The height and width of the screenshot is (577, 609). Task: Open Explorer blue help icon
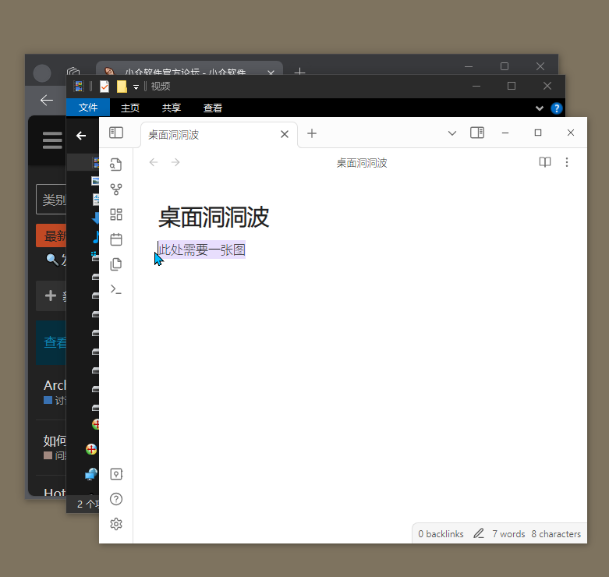557,108
